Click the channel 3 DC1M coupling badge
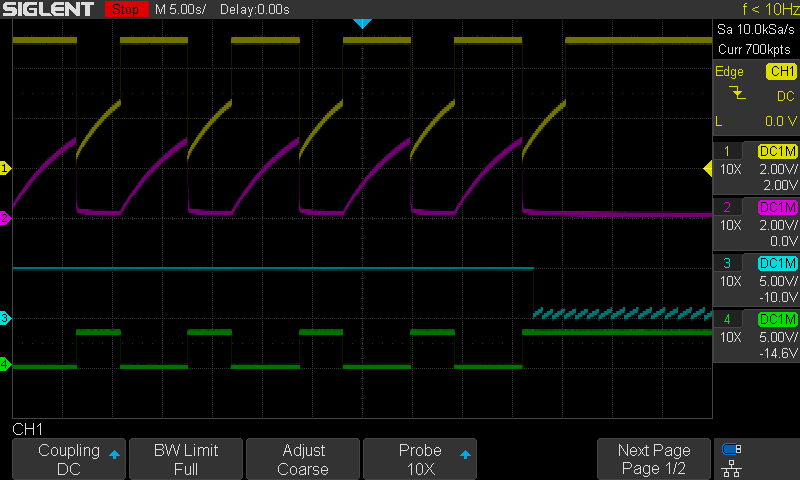 [778, 263]
